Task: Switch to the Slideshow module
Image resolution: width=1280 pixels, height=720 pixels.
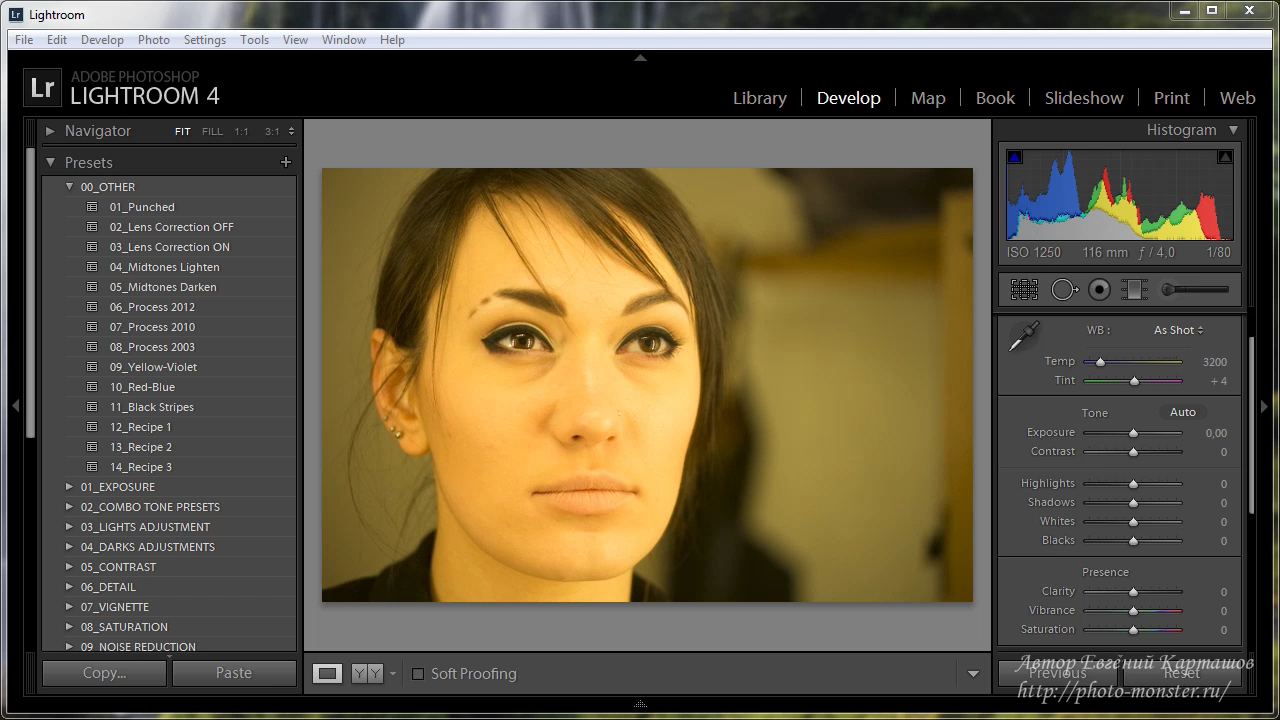Action: pos(1084,98)
